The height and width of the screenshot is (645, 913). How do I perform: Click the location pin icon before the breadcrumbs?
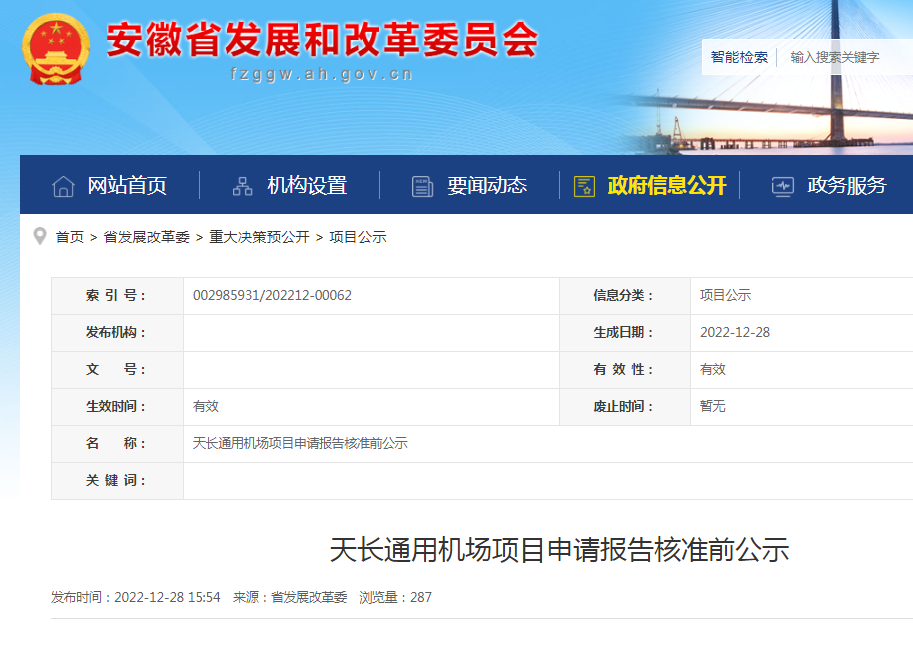(37, 237)
